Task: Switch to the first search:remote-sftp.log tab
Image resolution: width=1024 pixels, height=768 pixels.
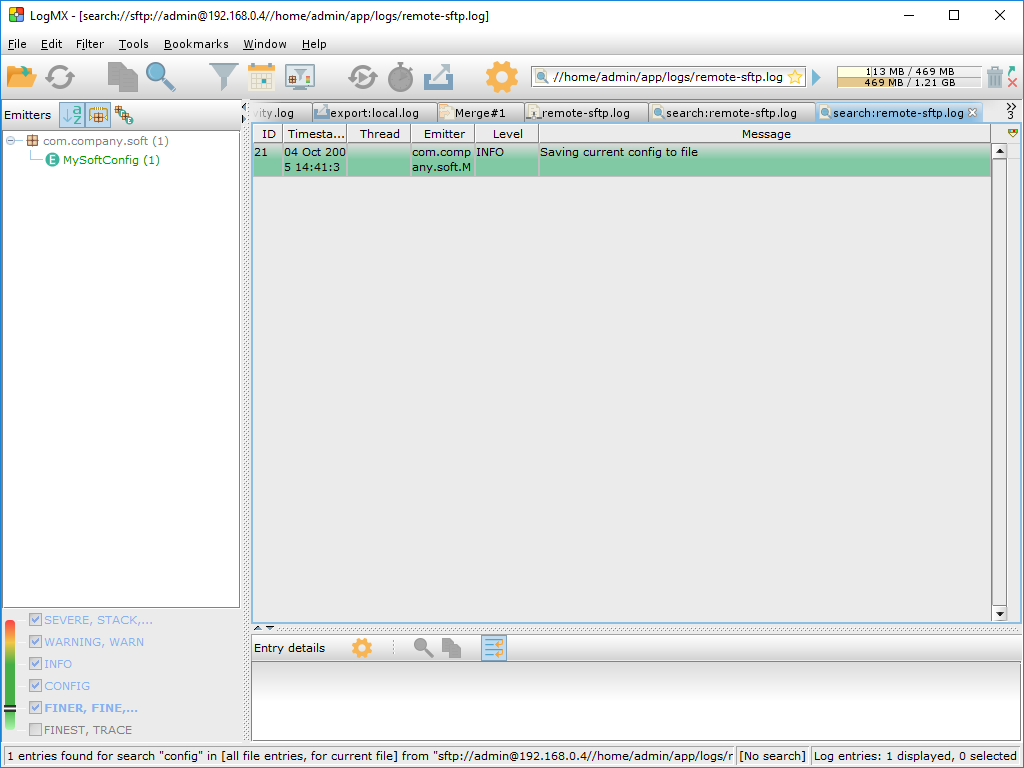Action: point(731,113)
